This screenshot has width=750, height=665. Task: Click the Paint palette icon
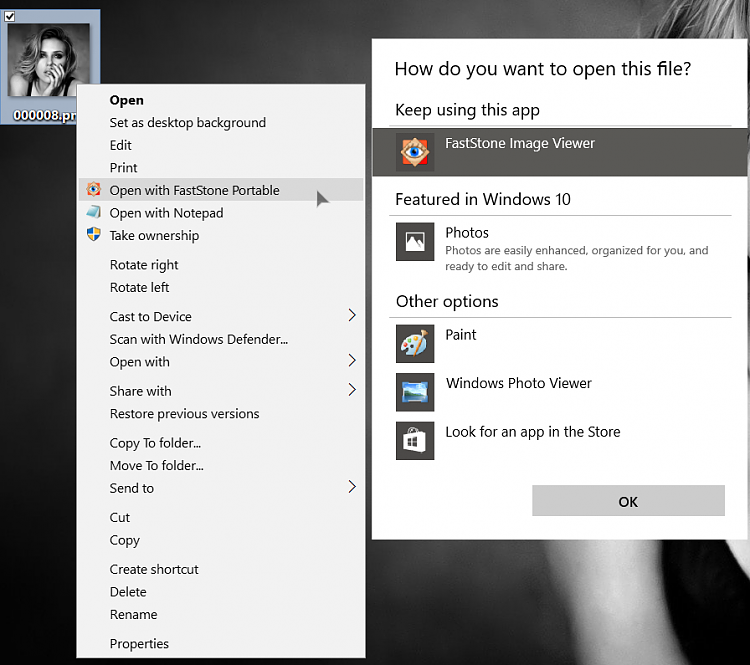[x=415, y=344]
